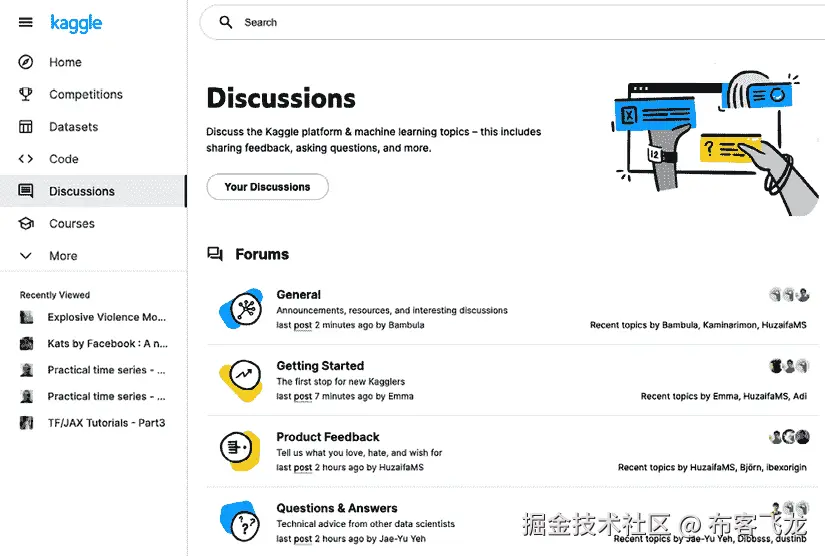Open the Questions & Answers forum
This screenshot has height=556, width=825.
tap(337, 508)
